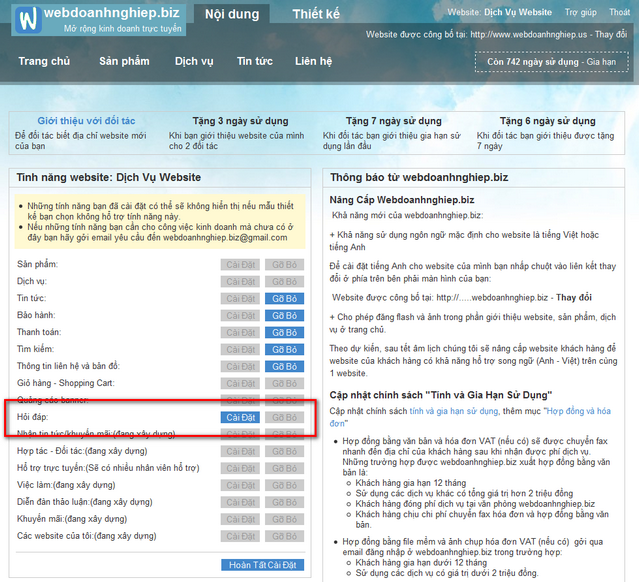Open Giới thiệu với đối tác link
This screenshot has height=582, width=639.
[x=86, y=121]
